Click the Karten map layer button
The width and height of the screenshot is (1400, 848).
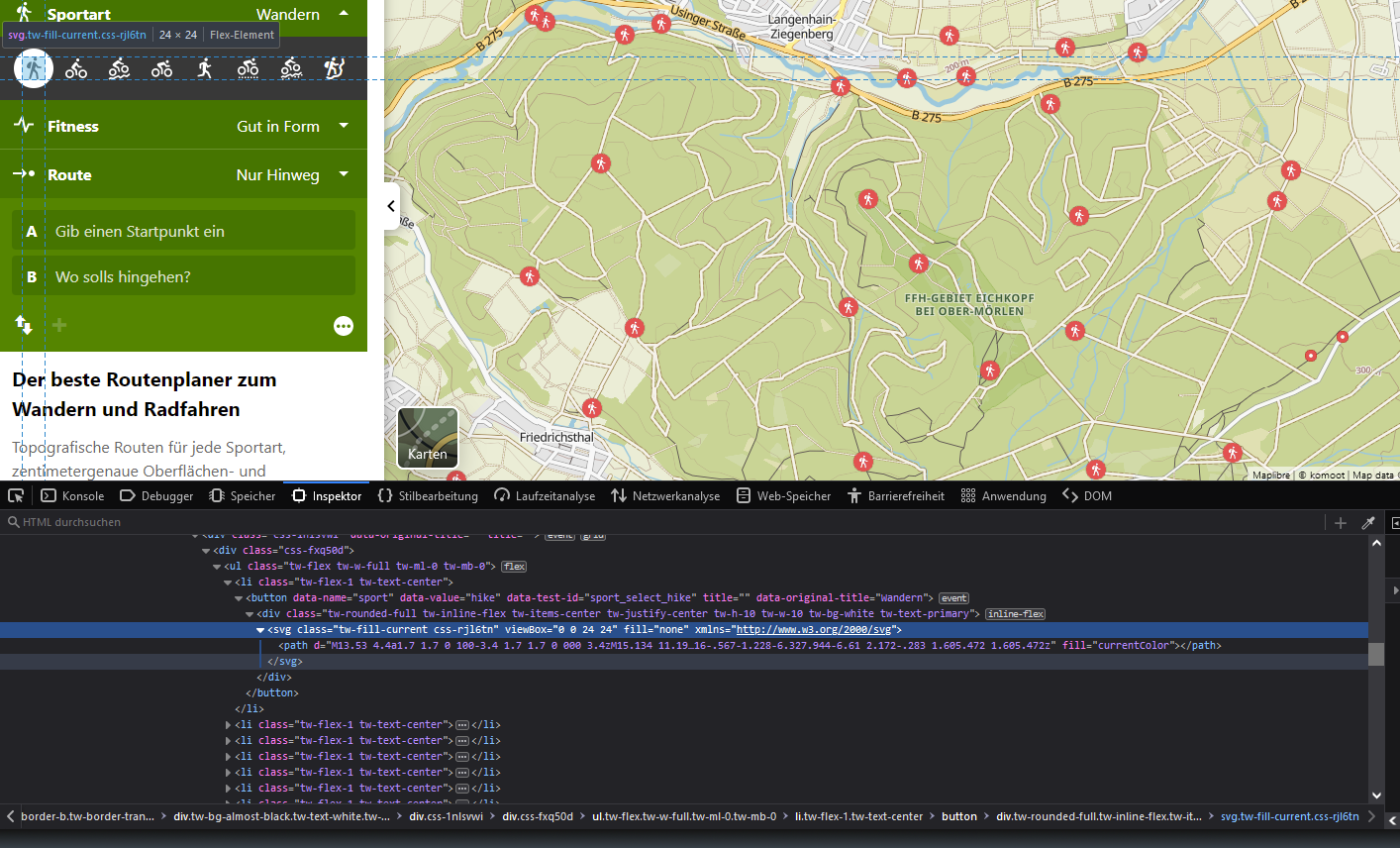click(428, 437)
